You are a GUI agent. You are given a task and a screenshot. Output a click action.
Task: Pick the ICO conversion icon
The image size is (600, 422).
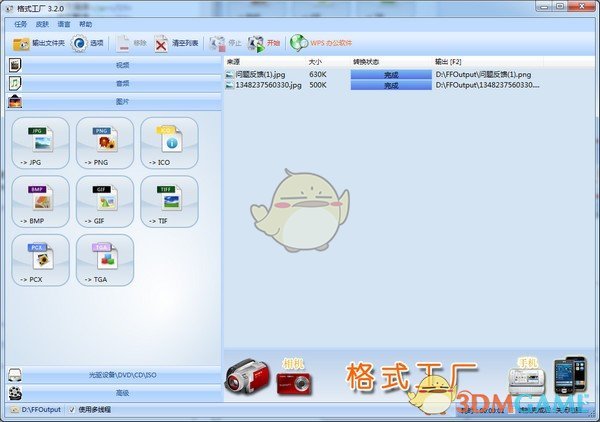click(x=168, y=142)
